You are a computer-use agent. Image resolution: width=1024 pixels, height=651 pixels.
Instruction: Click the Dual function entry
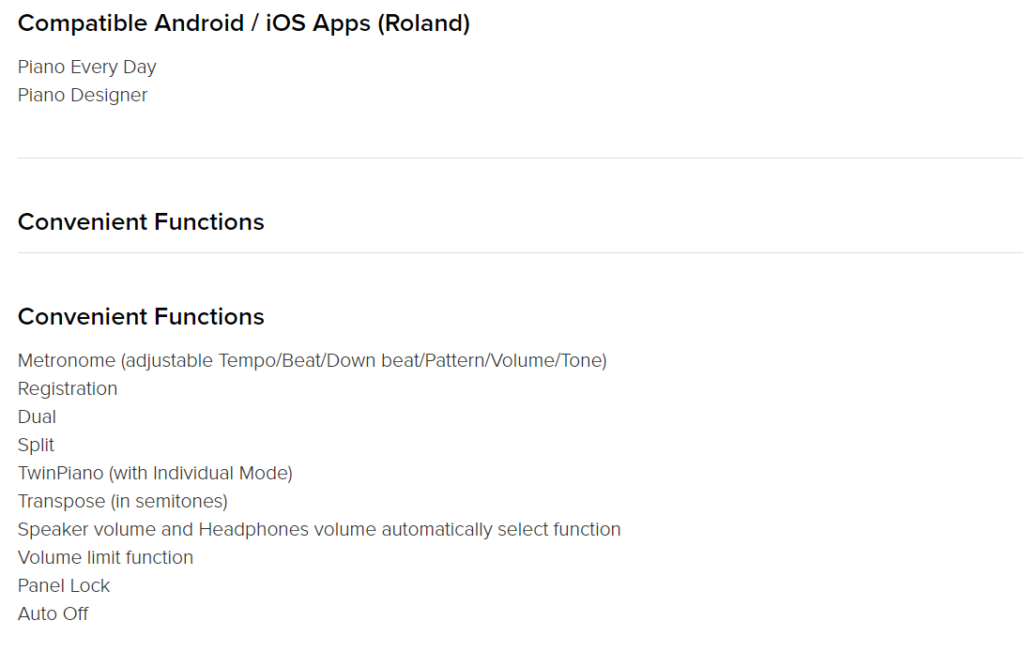(37, 417)
